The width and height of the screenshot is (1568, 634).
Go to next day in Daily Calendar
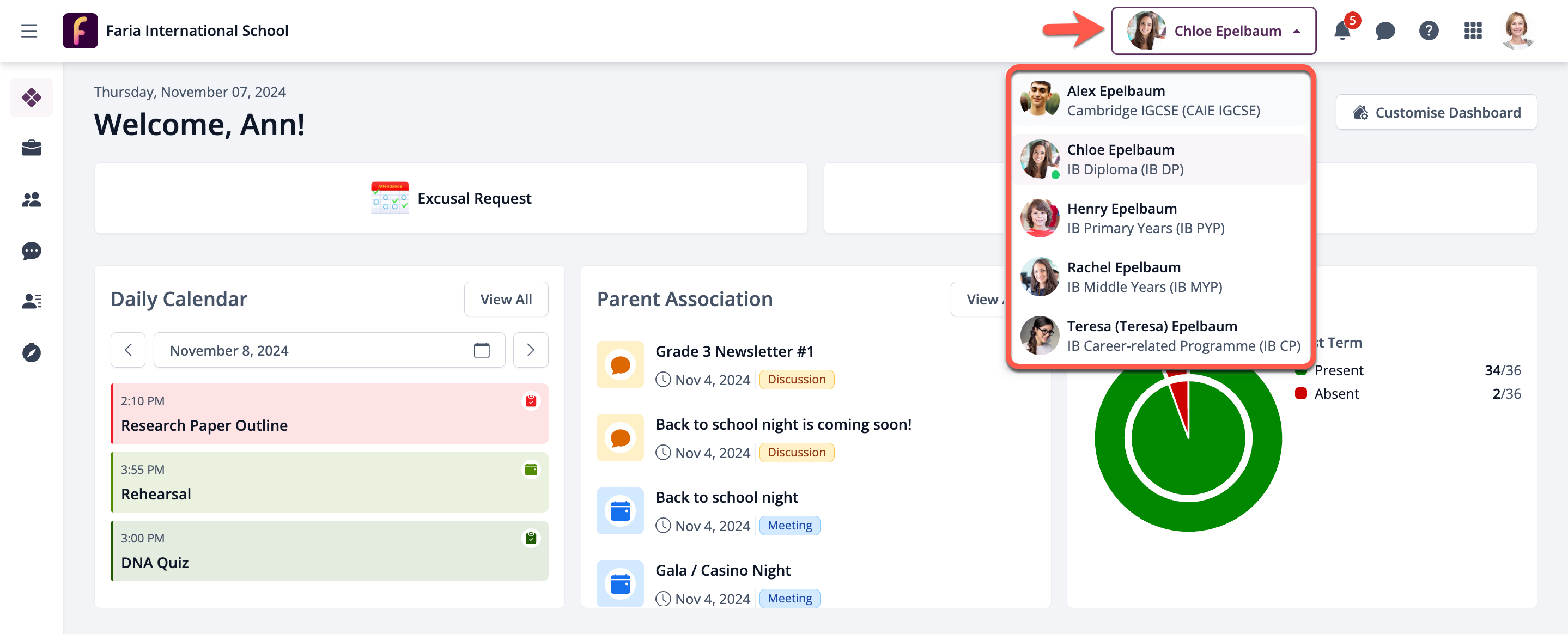[x=530, y=350]
